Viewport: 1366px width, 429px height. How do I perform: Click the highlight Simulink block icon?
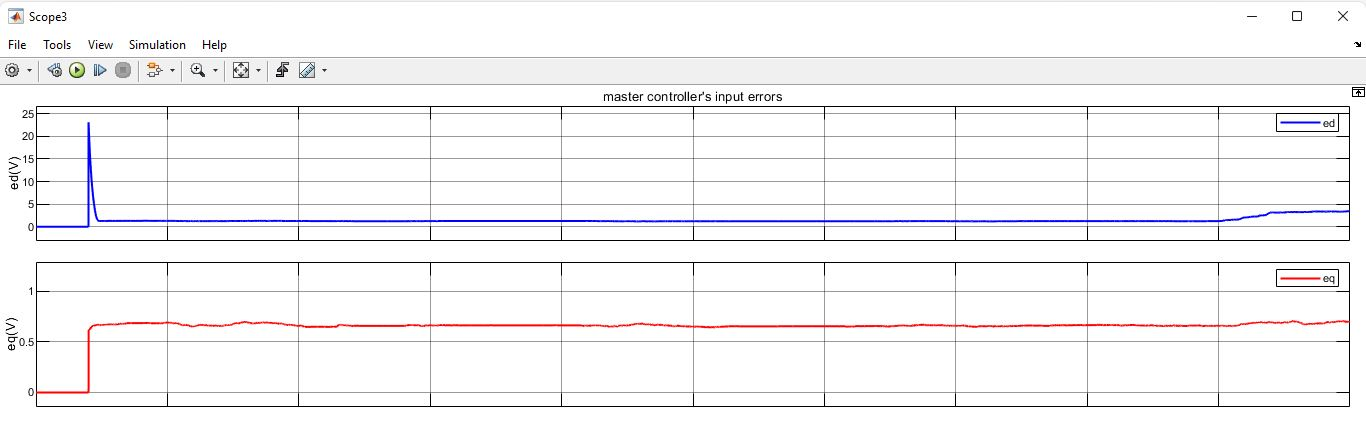(x=154, y=70)
